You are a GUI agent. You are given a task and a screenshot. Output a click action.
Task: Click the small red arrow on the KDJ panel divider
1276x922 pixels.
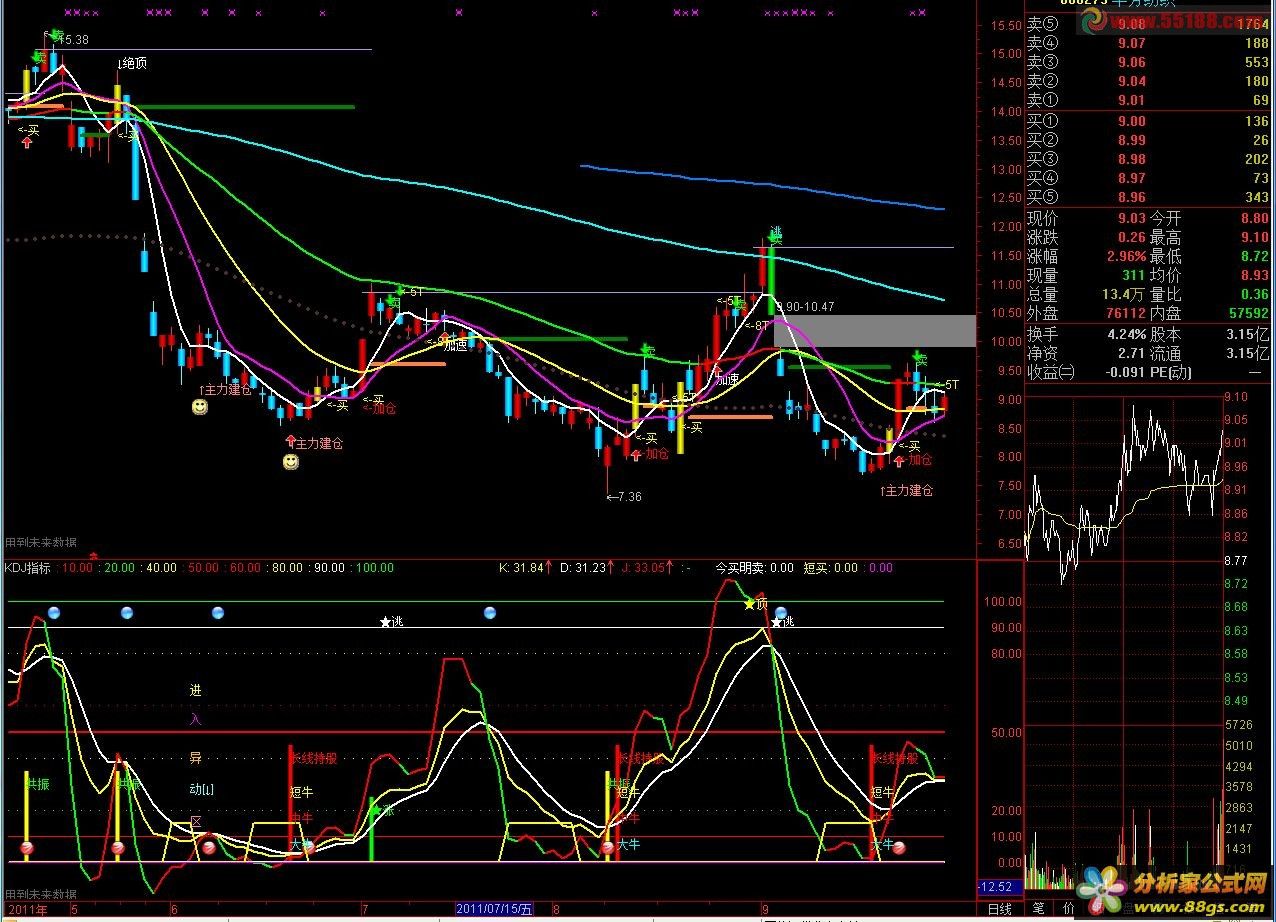pos(94,555)
